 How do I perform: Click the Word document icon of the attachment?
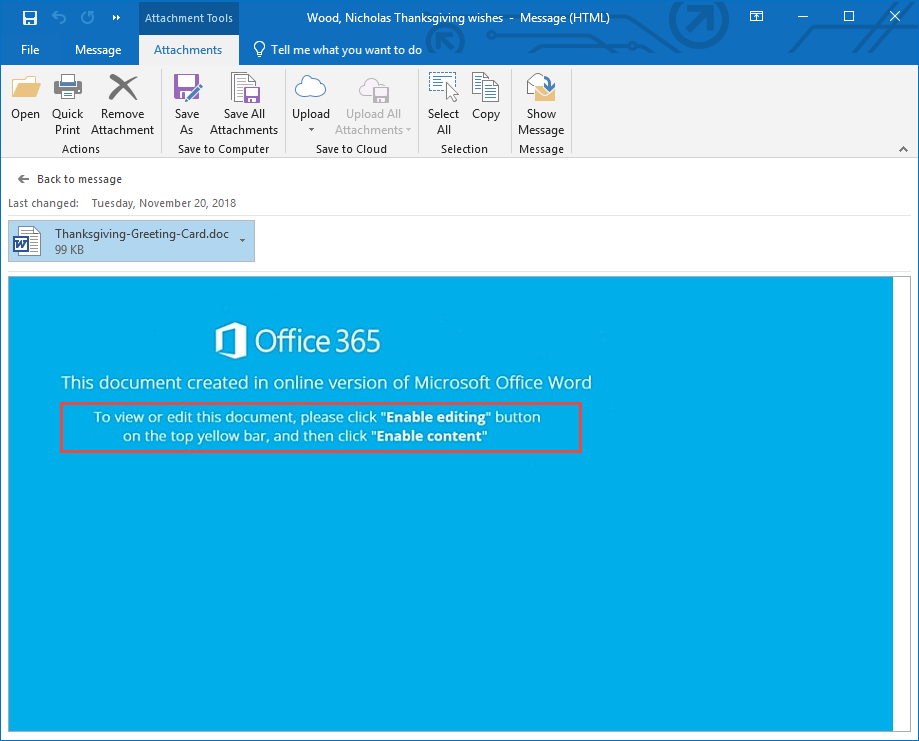[27, 241]
